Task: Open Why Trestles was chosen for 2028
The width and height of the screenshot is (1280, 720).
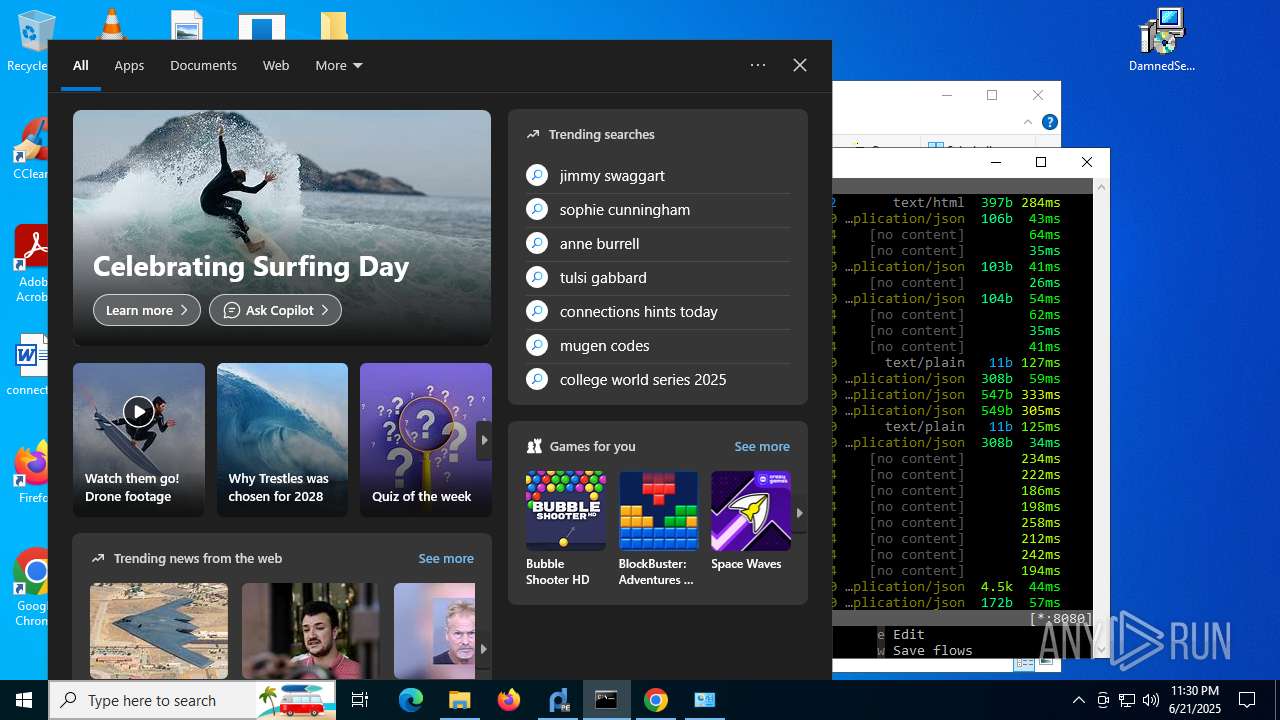Action: click(x=282, y=440)
